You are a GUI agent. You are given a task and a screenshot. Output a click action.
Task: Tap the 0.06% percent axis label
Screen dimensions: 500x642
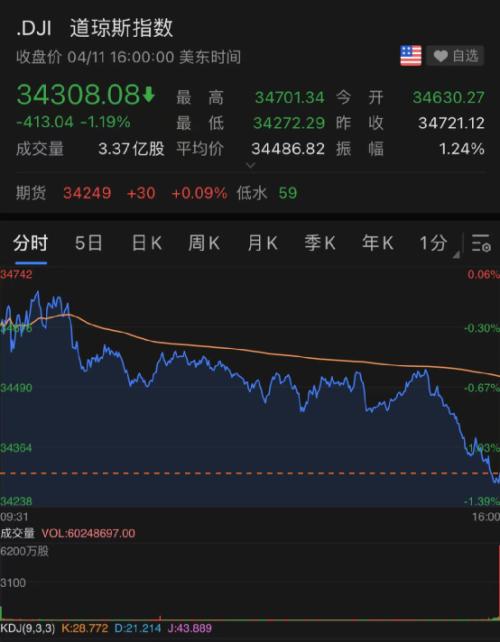click(484, 274)
